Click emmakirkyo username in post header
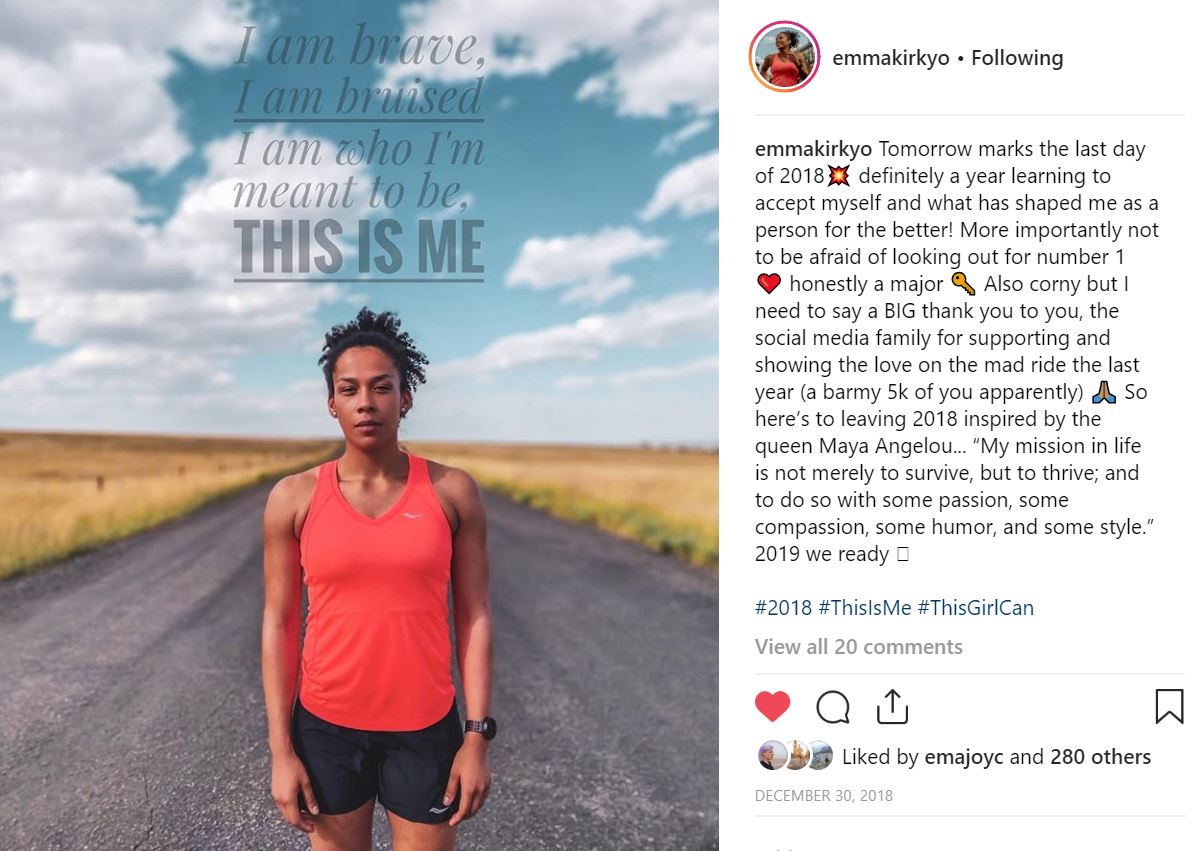 click(x=891, y=58)
